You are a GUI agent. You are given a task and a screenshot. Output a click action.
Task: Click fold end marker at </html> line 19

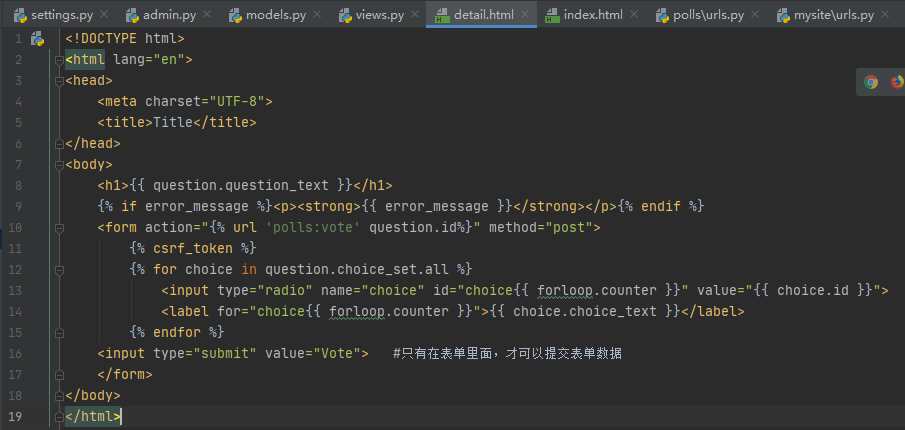(x=58, y=416)
